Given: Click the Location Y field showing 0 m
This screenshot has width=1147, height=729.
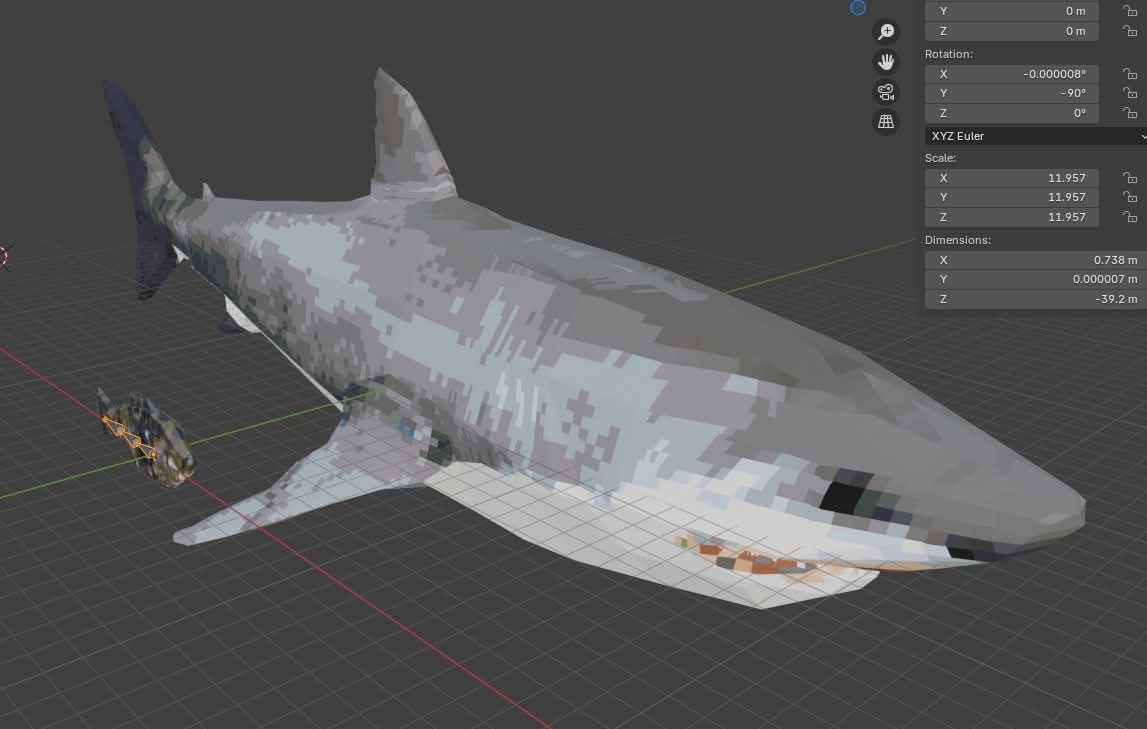Looking at the screenshot, I should point(1011,11).
